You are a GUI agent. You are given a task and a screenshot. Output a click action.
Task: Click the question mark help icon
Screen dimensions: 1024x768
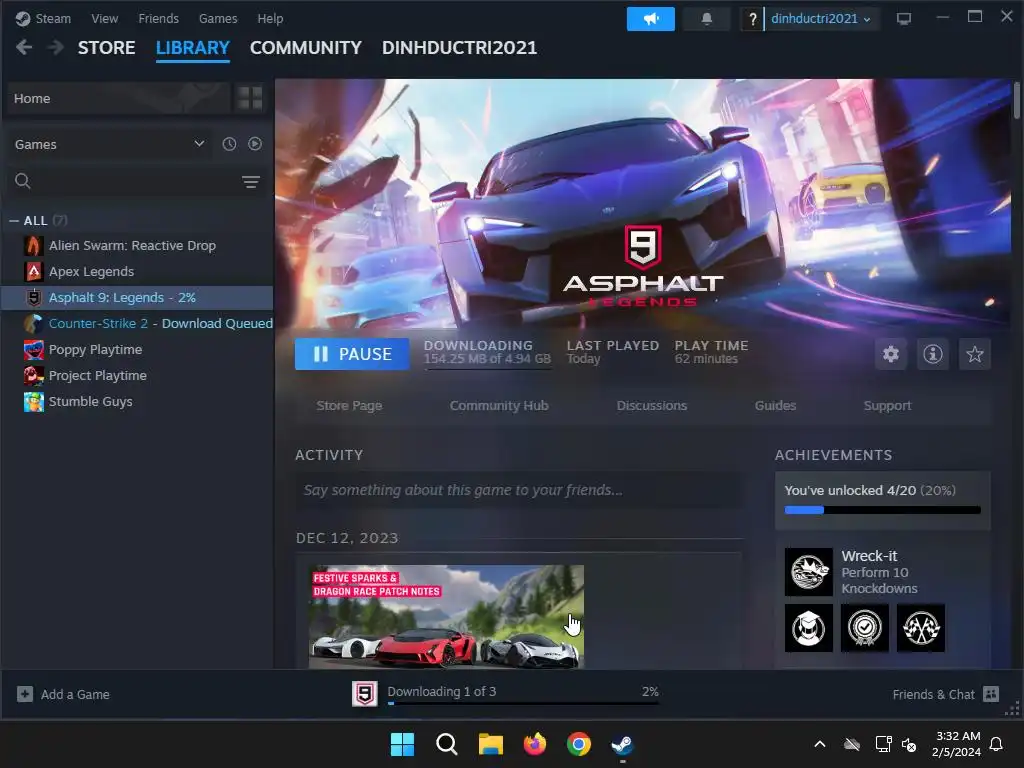click(752, 19)
